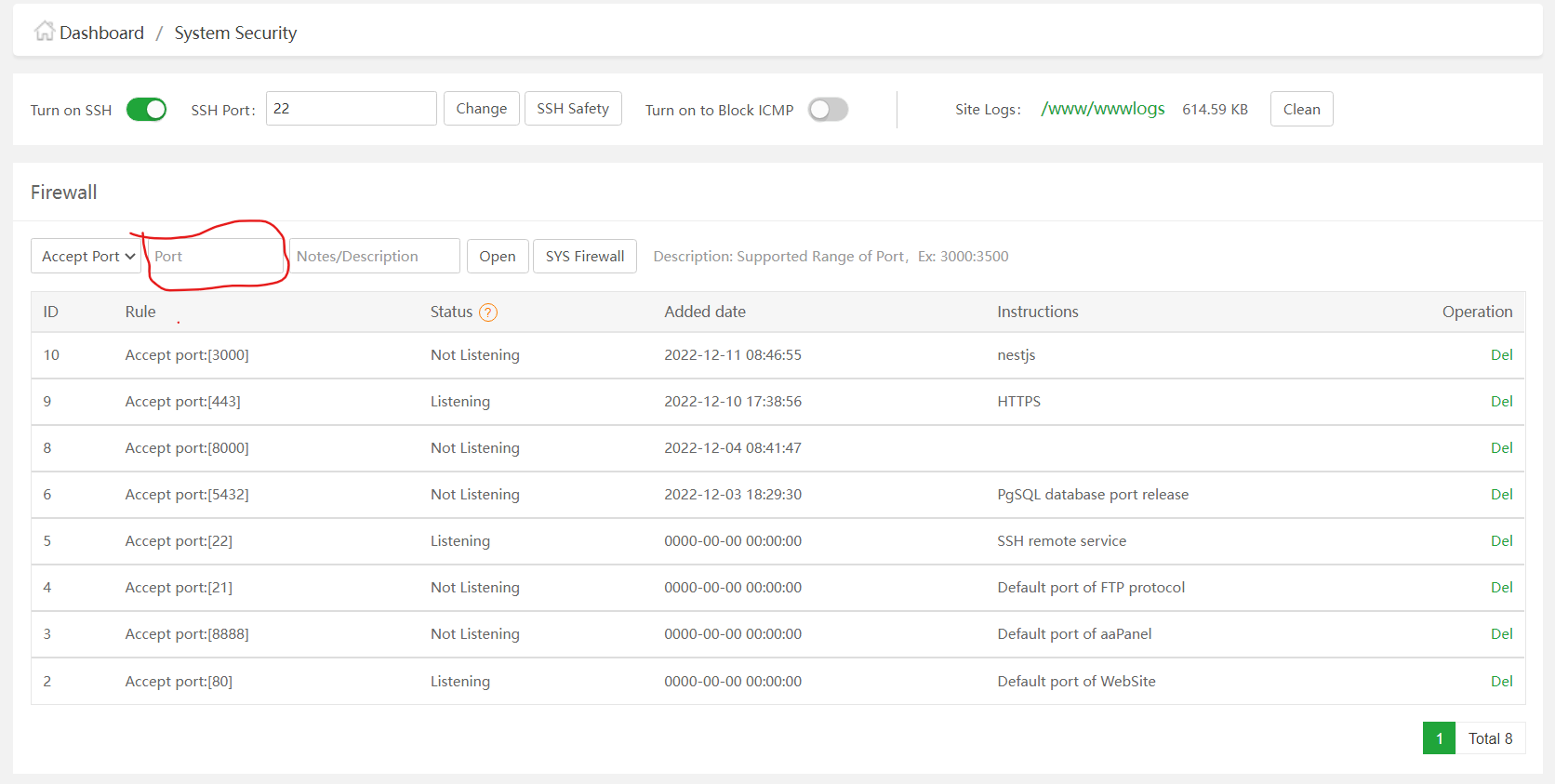Viewport: 1555px width, 784px height.
Task: Click the home icon beside Dashboard
Action: coord(44,32)
